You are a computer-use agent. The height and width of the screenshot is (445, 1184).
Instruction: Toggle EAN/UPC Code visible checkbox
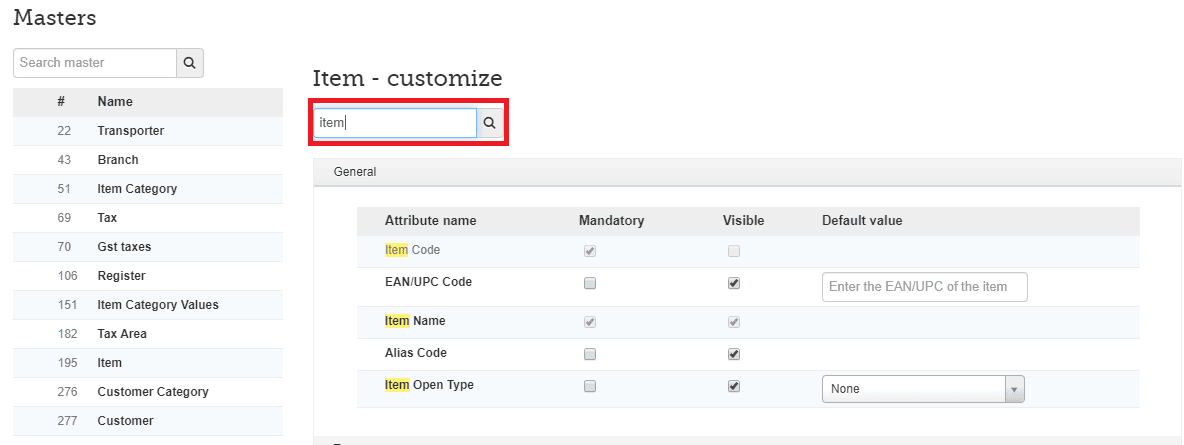pyautogui.click(x=734, y=283)
